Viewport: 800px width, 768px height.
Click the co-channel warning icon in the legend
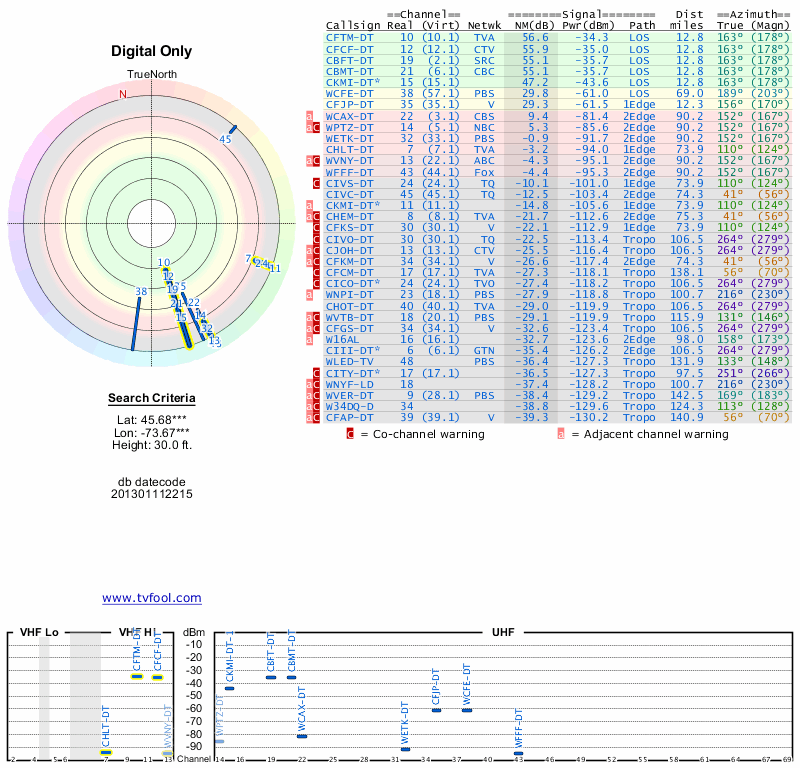[350, 434]
